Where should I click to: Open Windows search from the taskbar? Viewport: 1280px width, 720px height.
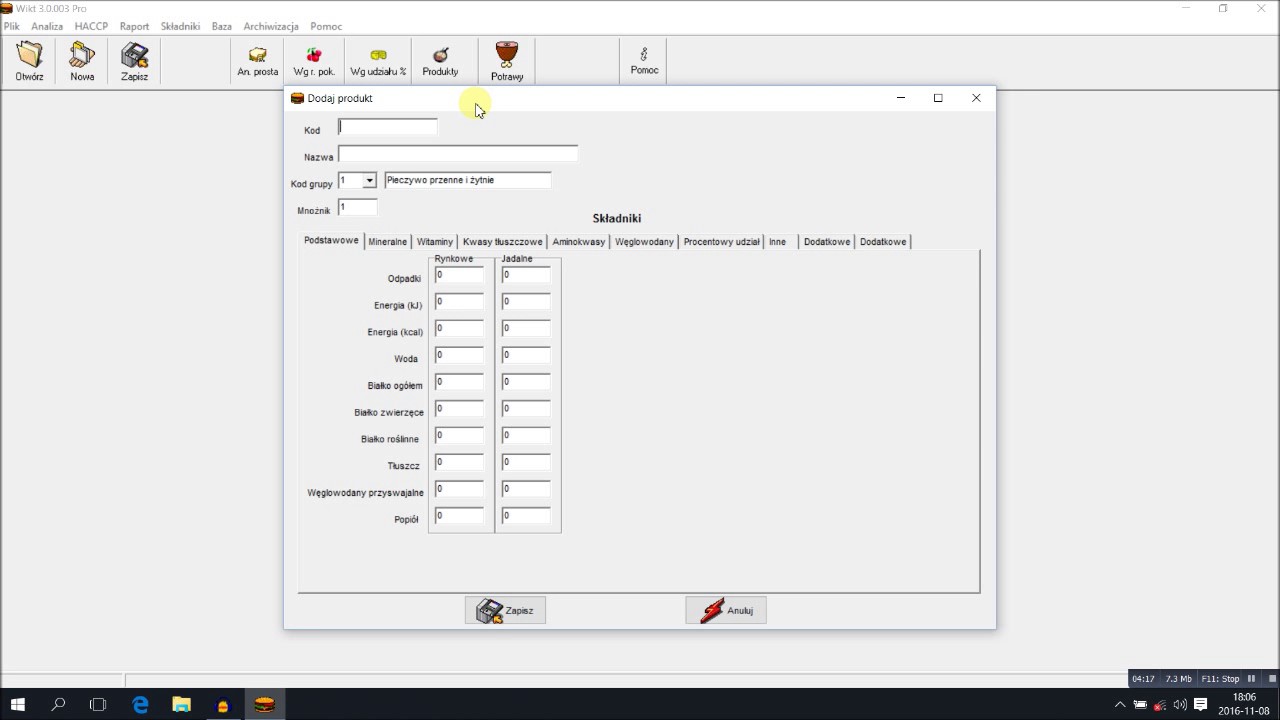pyautogui.click(x=58, y=704)
